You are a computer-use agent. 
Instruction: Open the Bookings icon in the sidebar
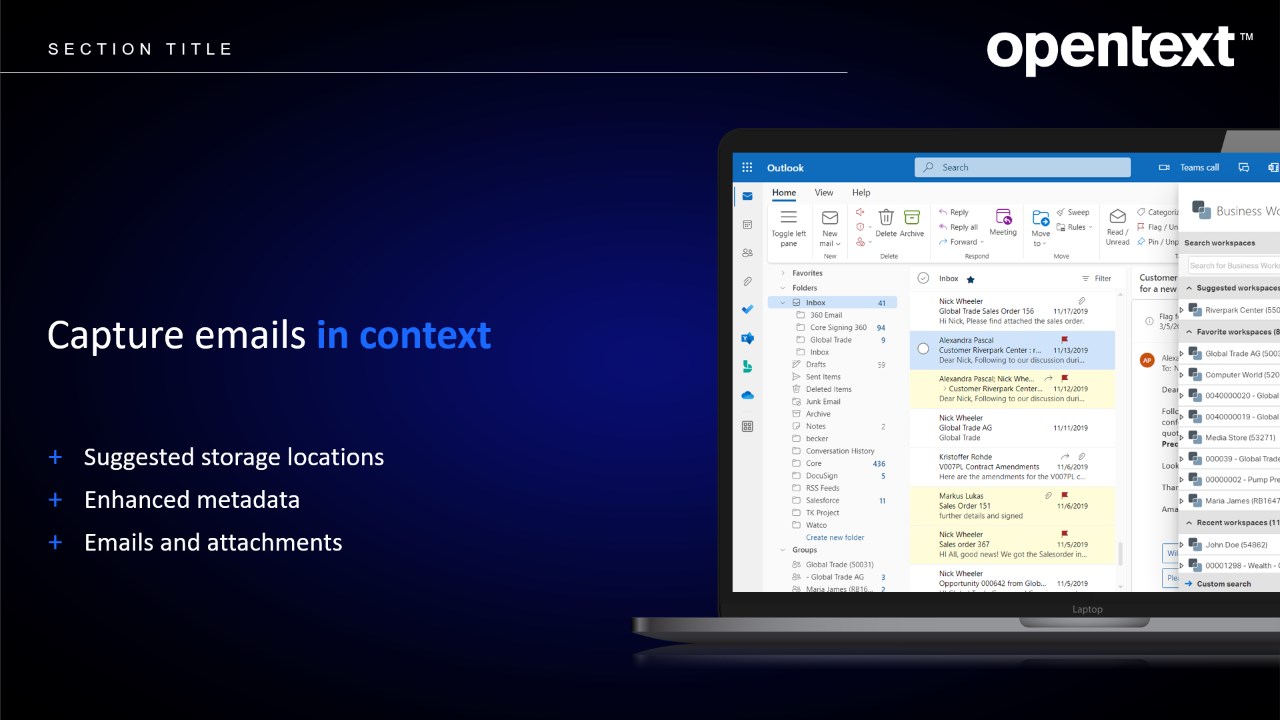click(x=747, y=367)
